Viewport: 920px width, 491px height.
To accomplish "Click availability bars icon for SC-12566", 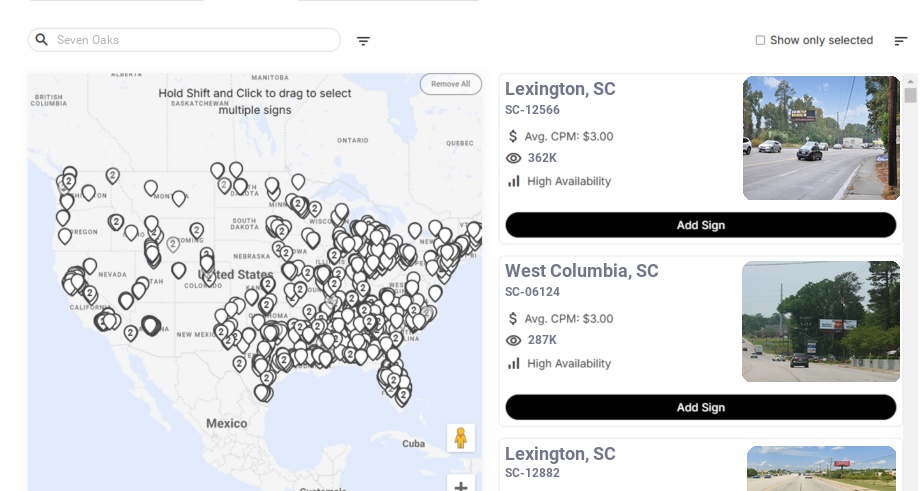I will tap(514, 181).
